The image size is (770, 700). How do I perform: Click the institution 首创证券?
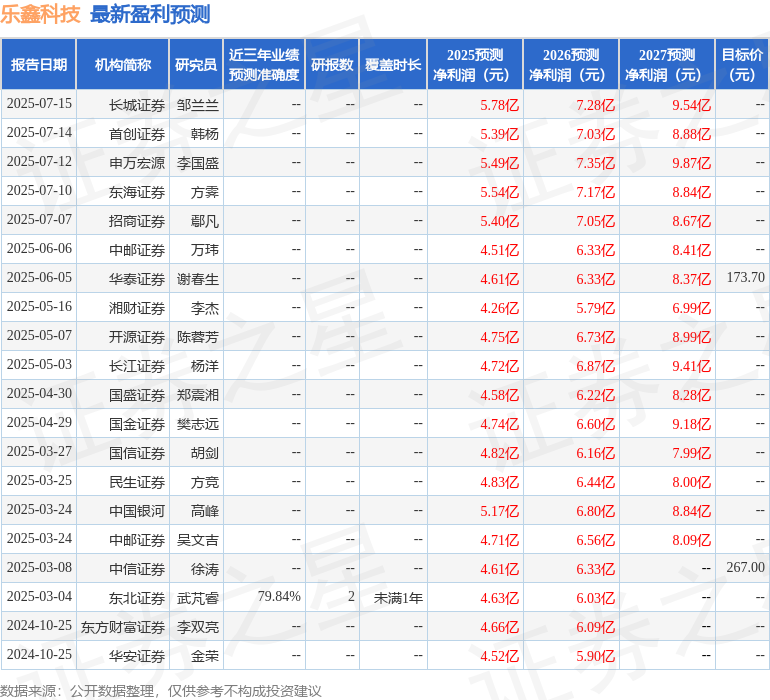137,134
